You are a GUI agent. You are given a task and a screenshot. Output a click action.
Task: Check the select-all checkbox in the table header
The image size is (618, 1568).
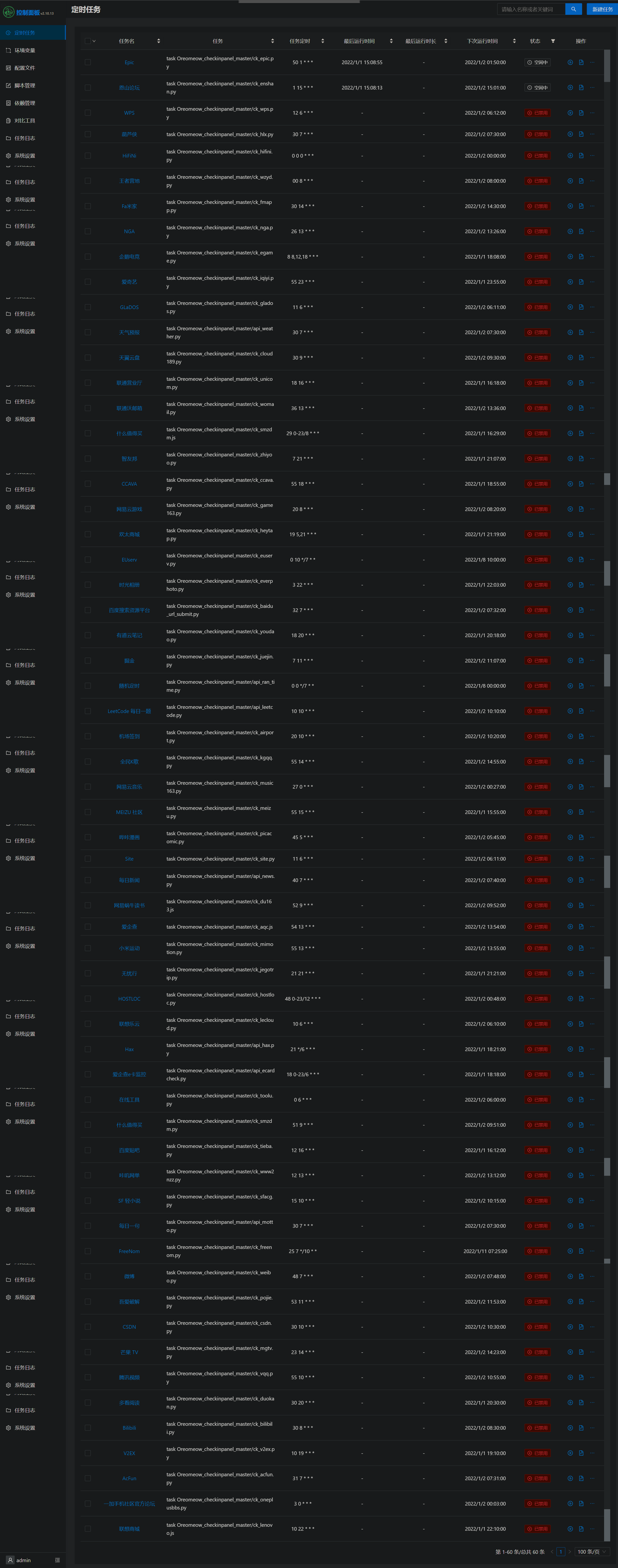(x=88, y=41)
